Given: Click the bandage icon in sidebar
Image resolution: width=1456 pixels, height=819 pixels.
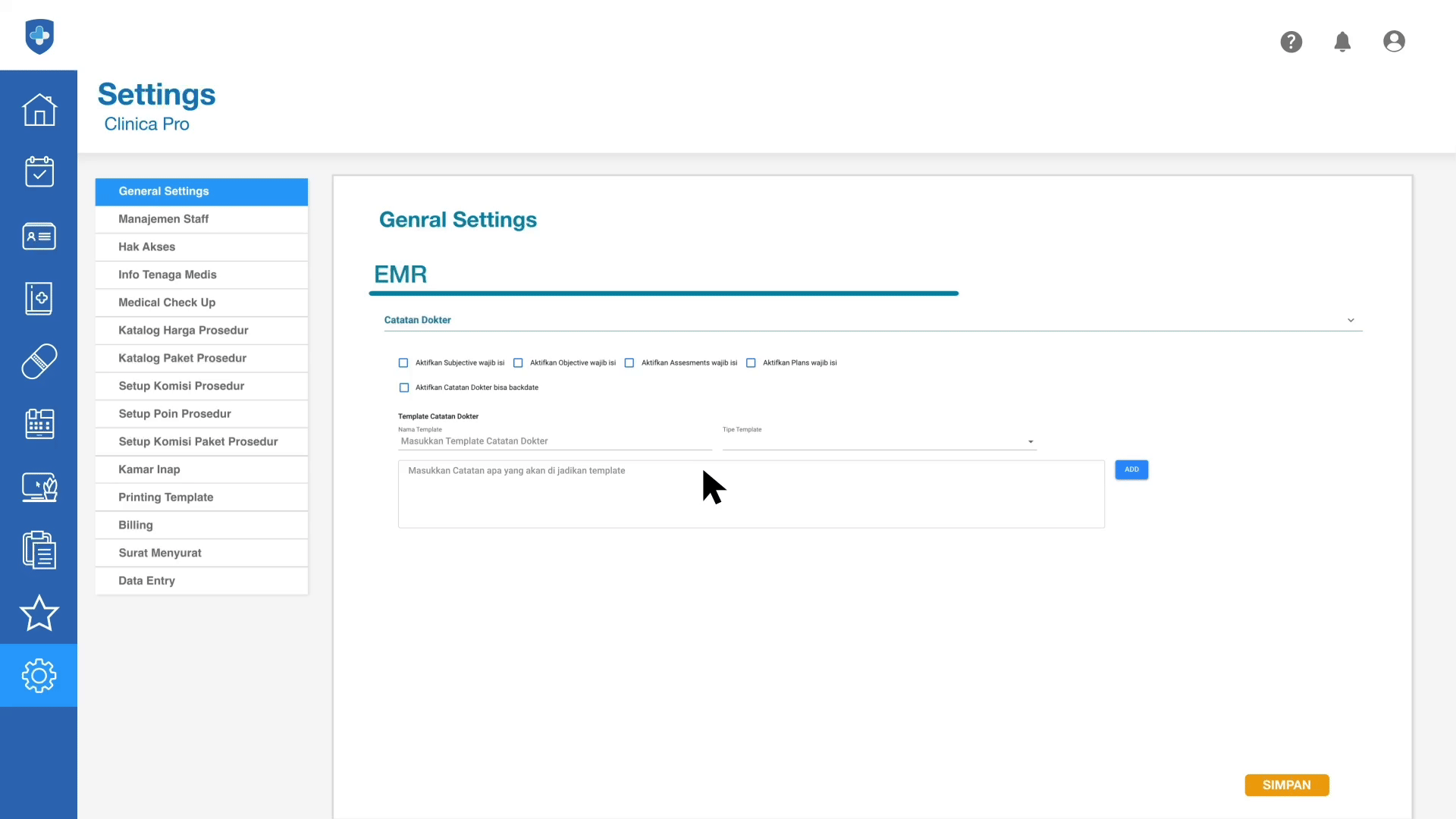Looking at the screenshot, I should tap(39, 361).
